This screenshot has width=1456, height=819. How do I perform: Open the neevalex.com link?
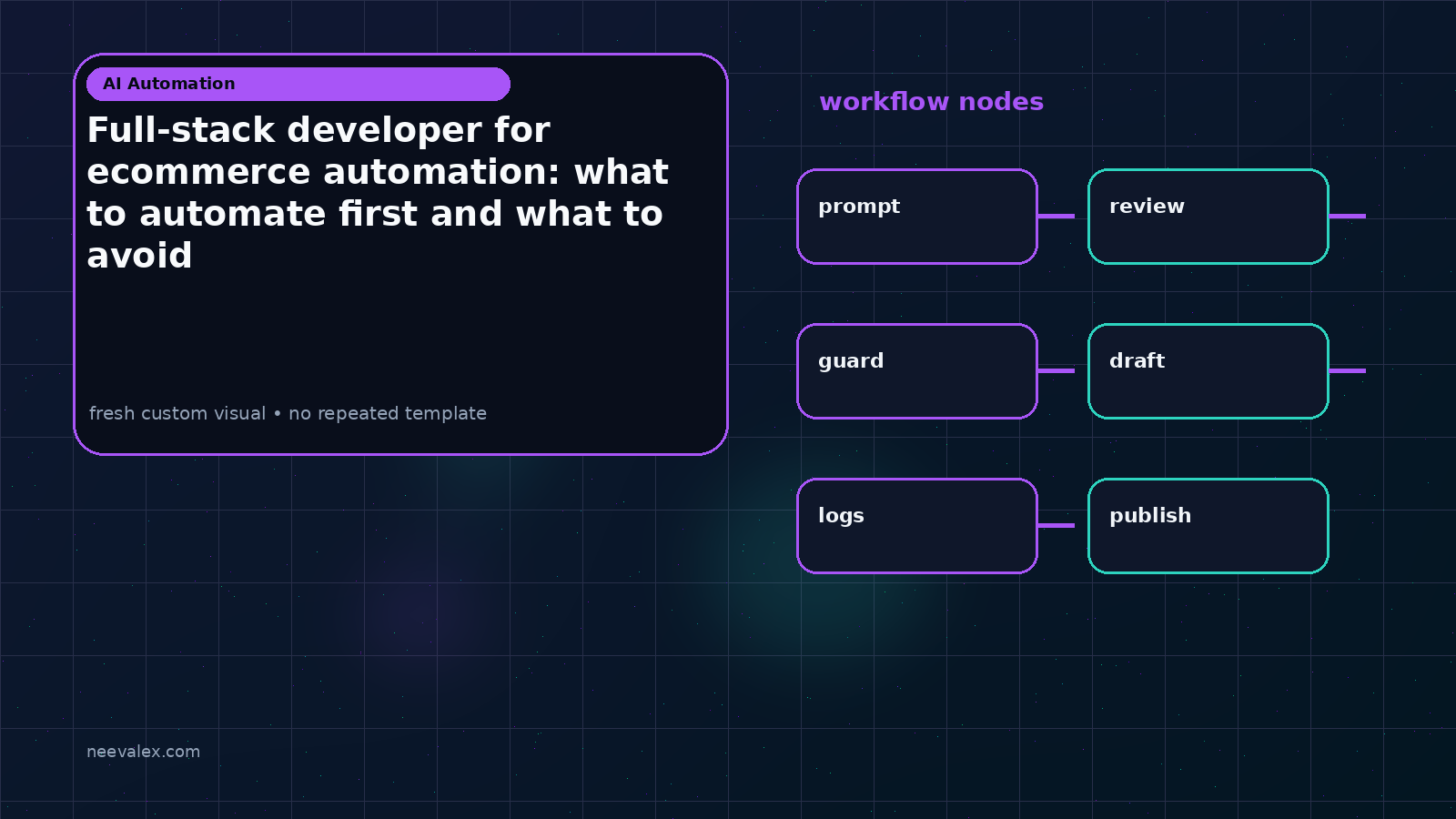point(143,752)
